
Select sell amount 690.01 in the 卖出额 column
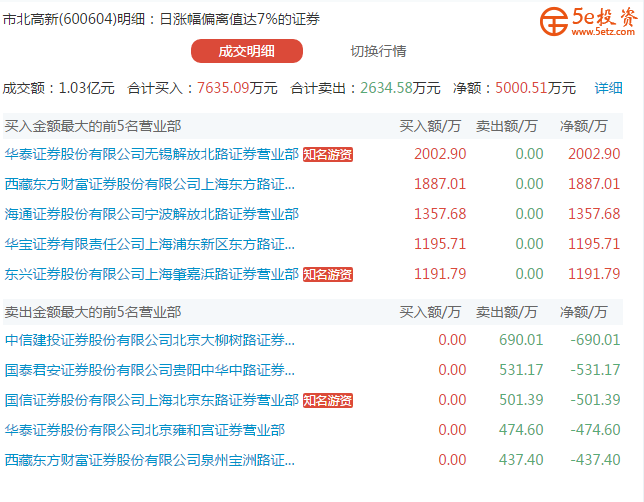pos(521,340)
